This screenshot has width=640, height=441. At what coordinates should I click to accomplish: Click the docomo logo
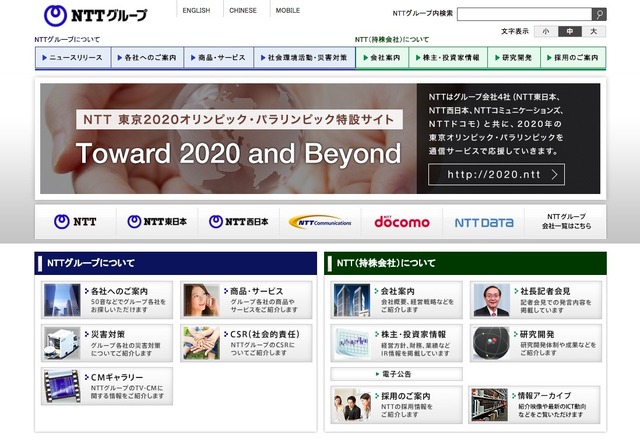tap(402, 222)
